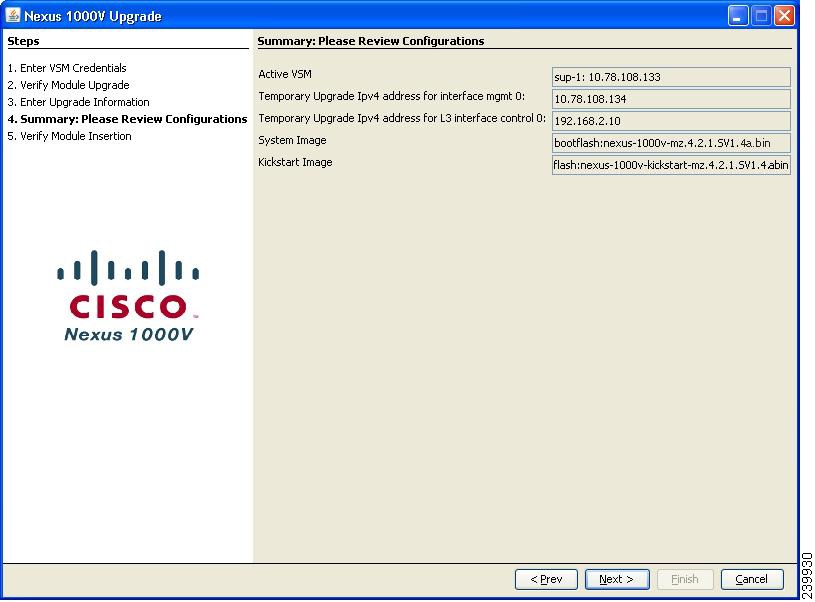Screen dimensions: 815x602
Task: Select step 2 Verify Module Upgrade
Action: (69, 85)
